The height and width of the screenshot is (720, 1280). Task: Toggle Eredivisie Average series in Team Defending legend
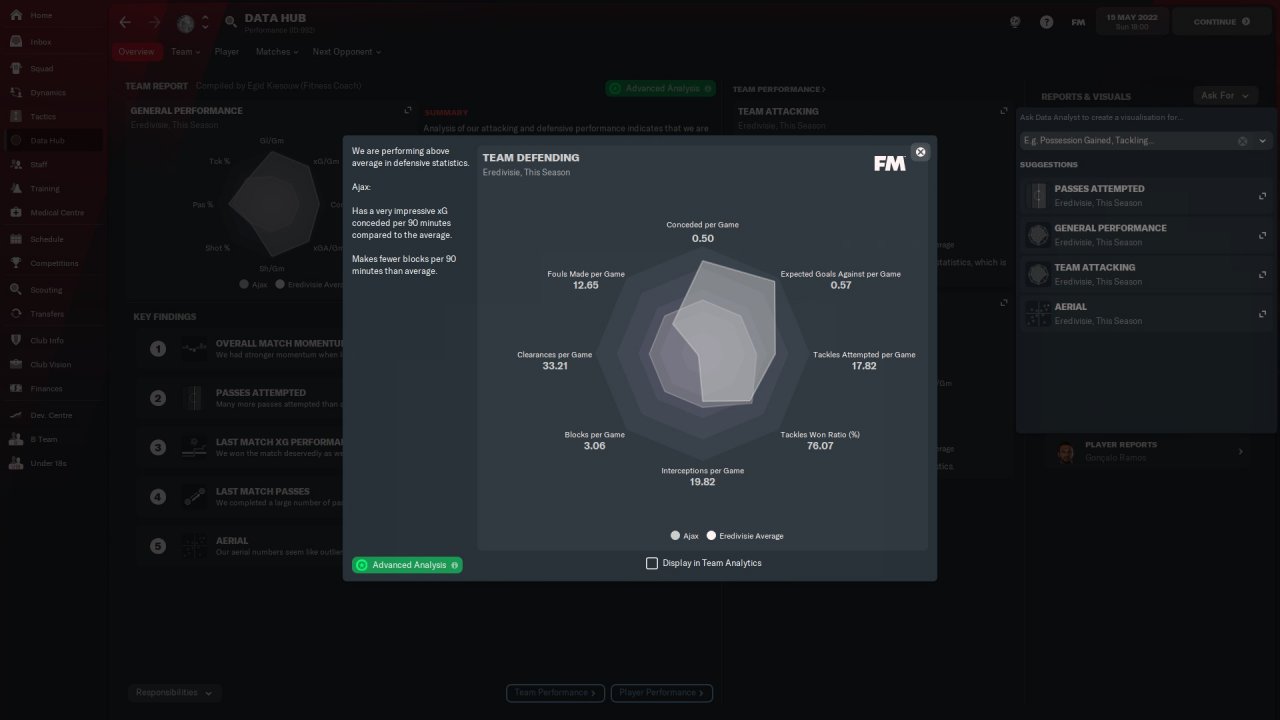[x=745, y=536]
